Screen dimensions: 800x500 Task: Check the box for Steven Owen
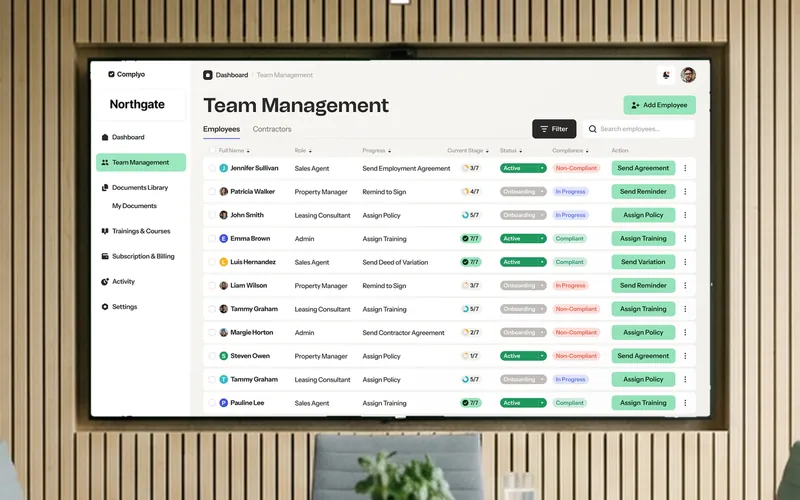pos(212,356)
